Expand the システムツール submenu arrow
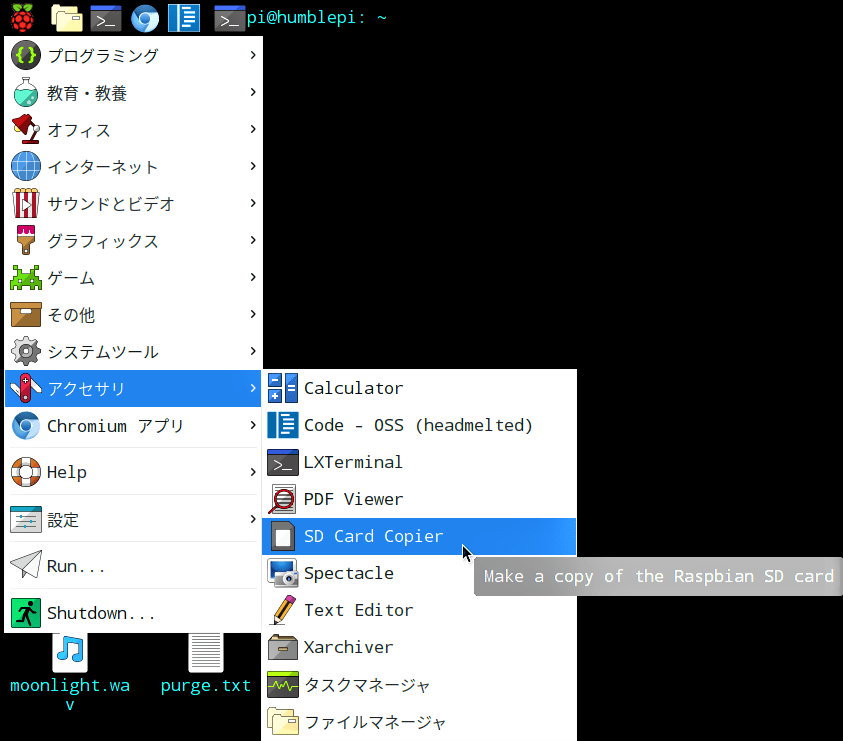 click(253, 351)
